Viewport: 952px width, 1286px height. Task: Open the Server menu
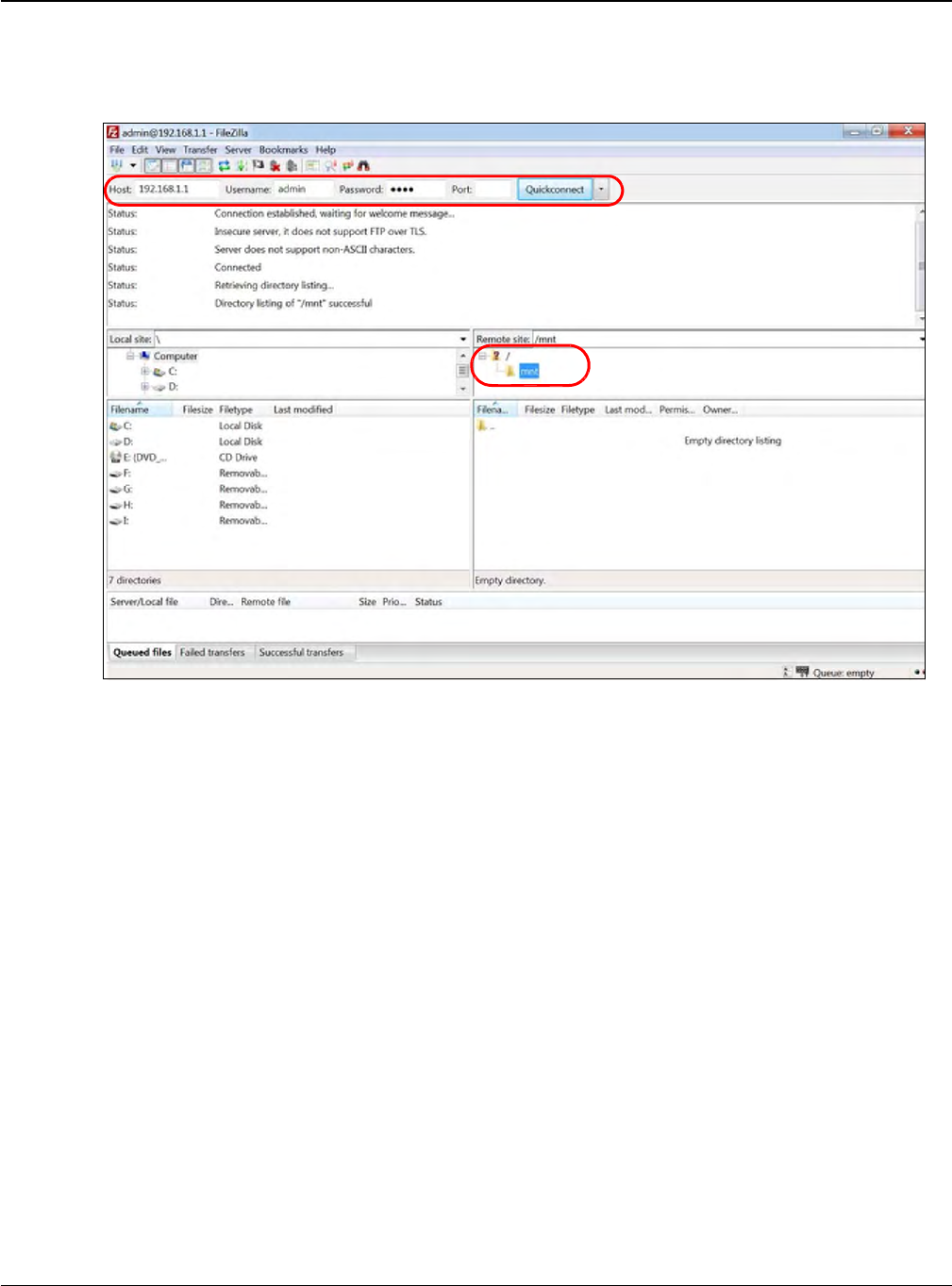coord(238,149)
